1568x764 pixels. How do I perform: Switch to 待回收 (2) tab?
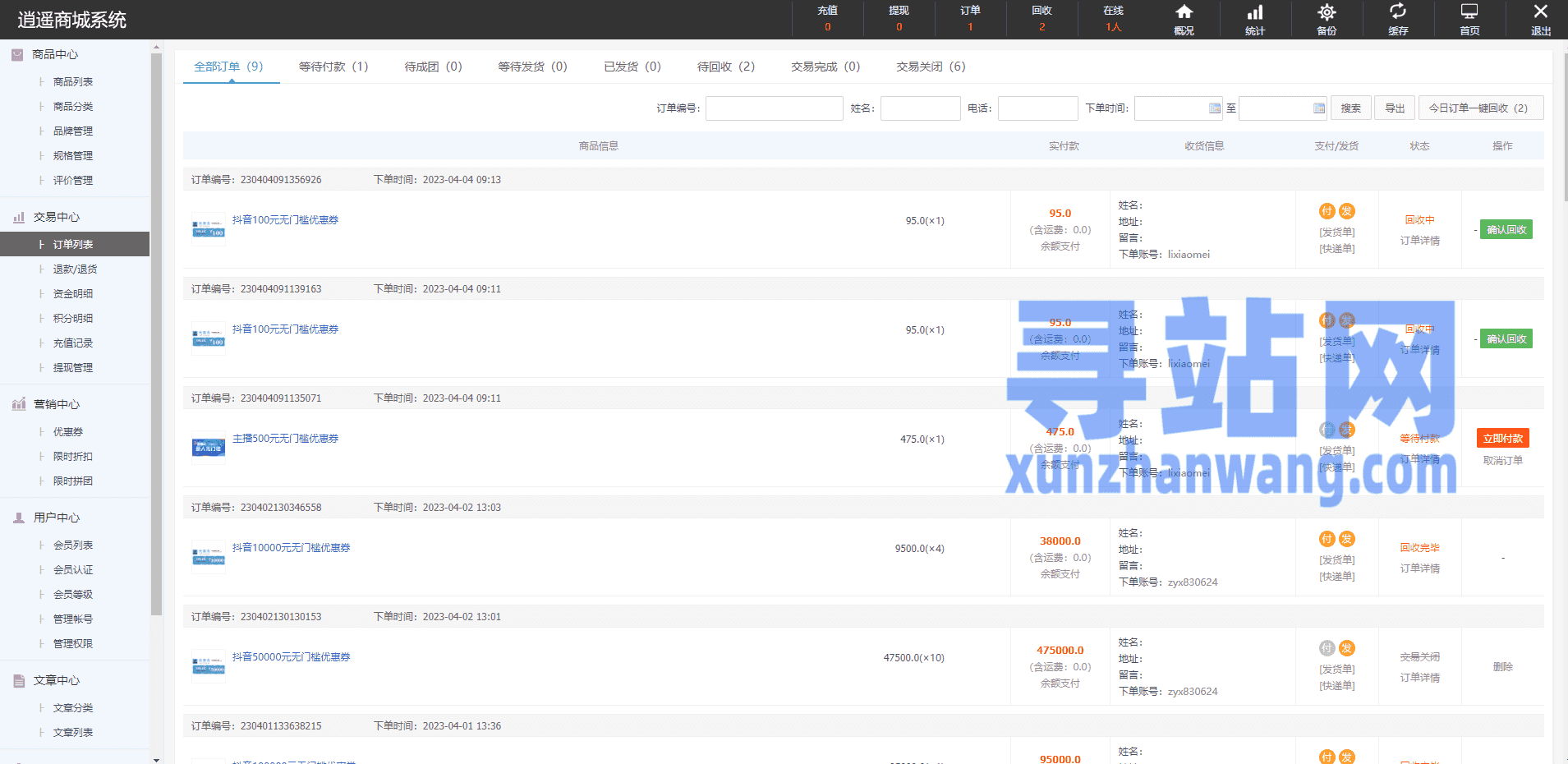point(726,67)
